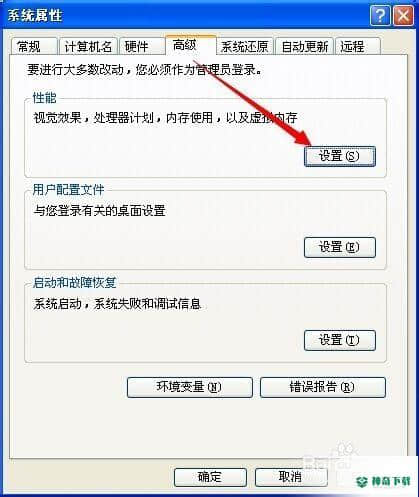Select the 硬件 tab
The image size is (419, 497).
(142, 46)
